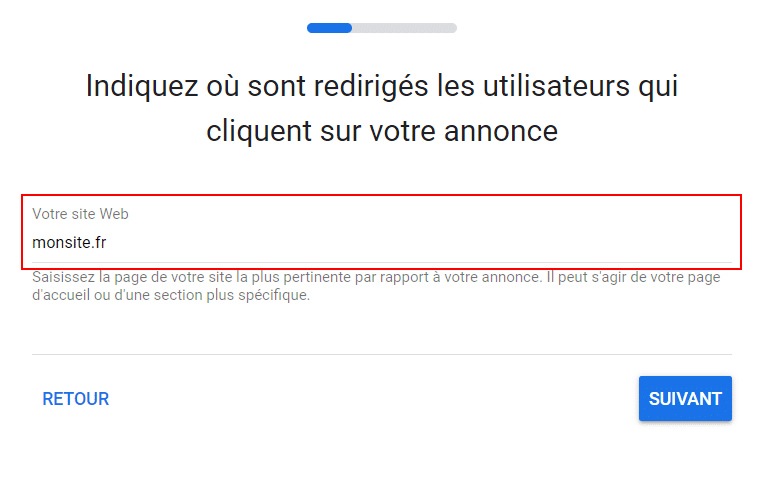Click the heading "Indiquez où sont redirigés"
Viewport: 780px width, 482px height.
coord(381,86)
